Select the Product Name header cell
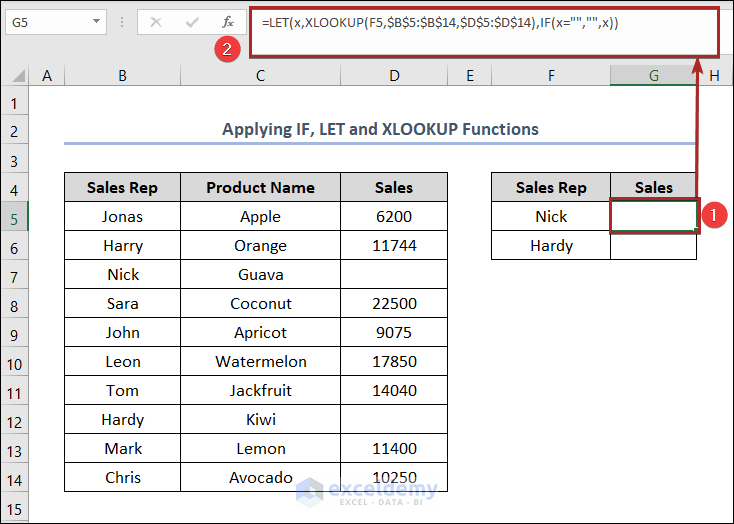The height and width of the screenshot is (524, 734). point(260,187)
